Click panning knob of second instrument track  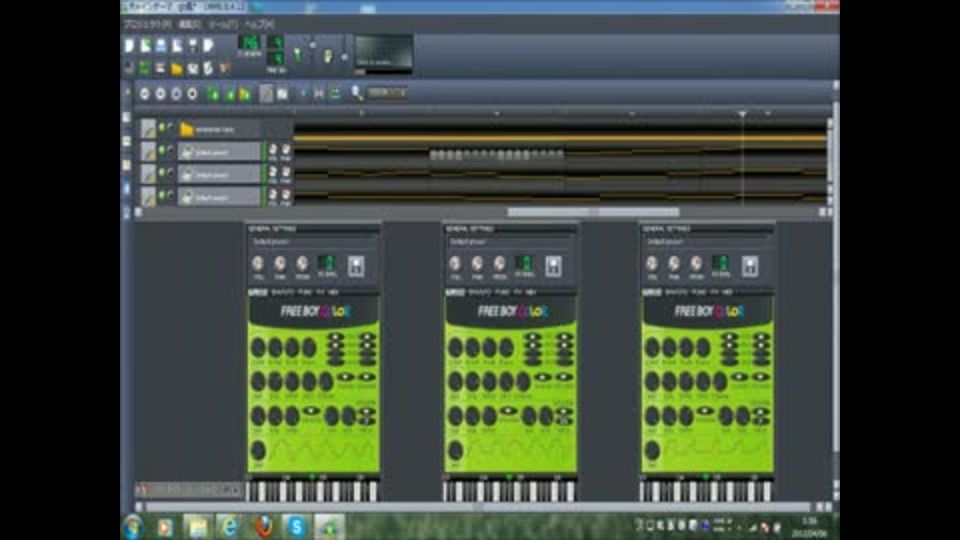coord(286,173)
